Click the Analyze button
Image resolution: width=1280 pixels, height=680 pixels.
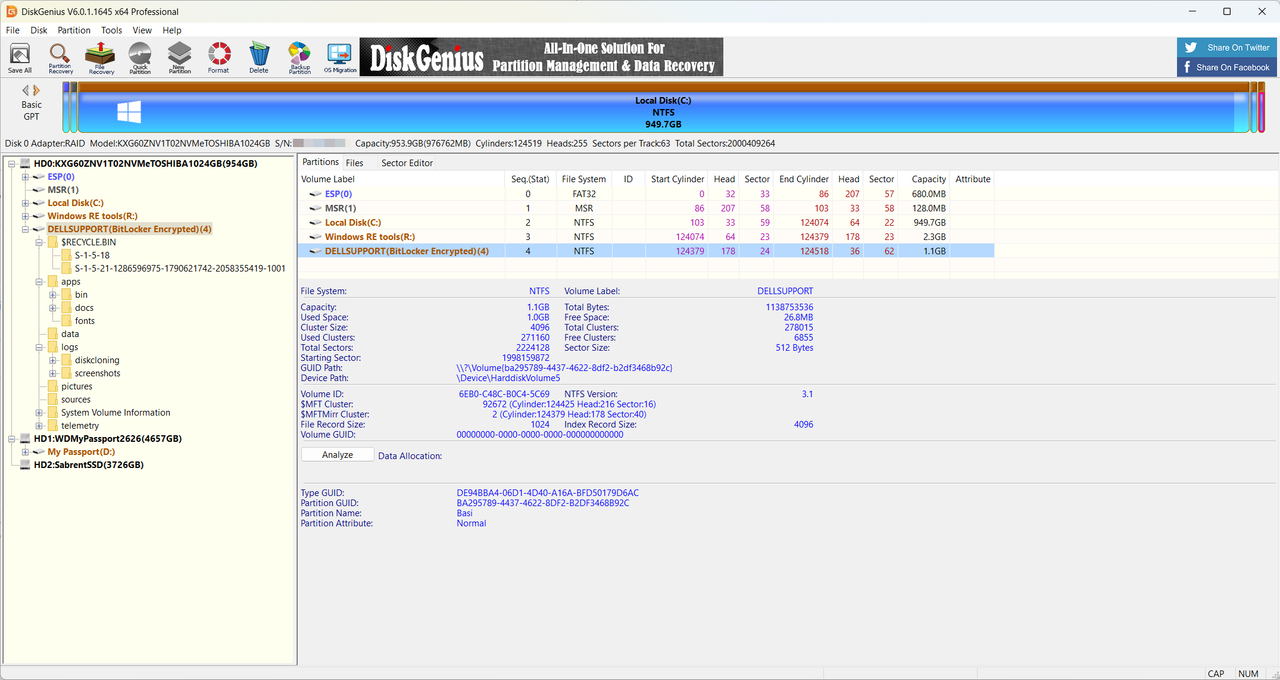click(x=337, y=455)
